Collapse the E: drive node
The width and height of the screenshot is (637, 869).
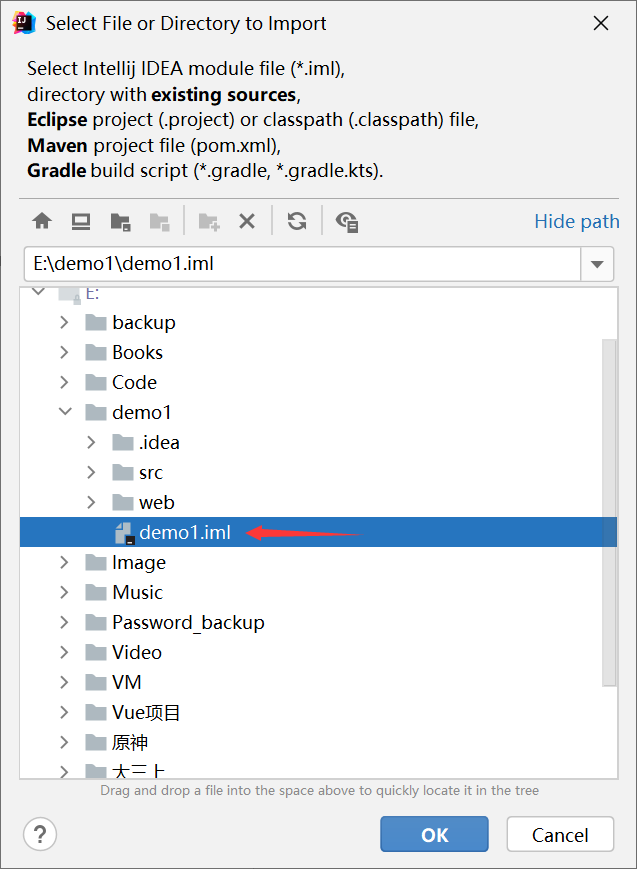38,291
